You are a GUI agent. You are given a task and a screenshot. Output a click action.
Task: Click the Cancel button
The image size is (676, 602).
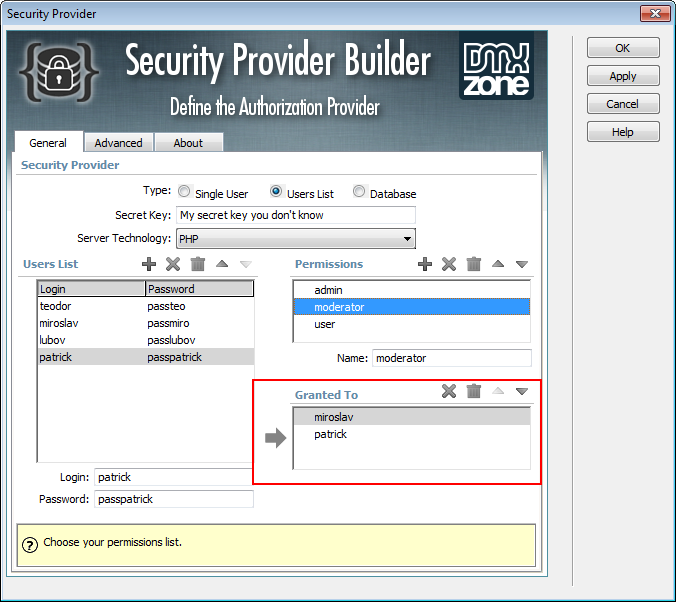click(623, 103)
